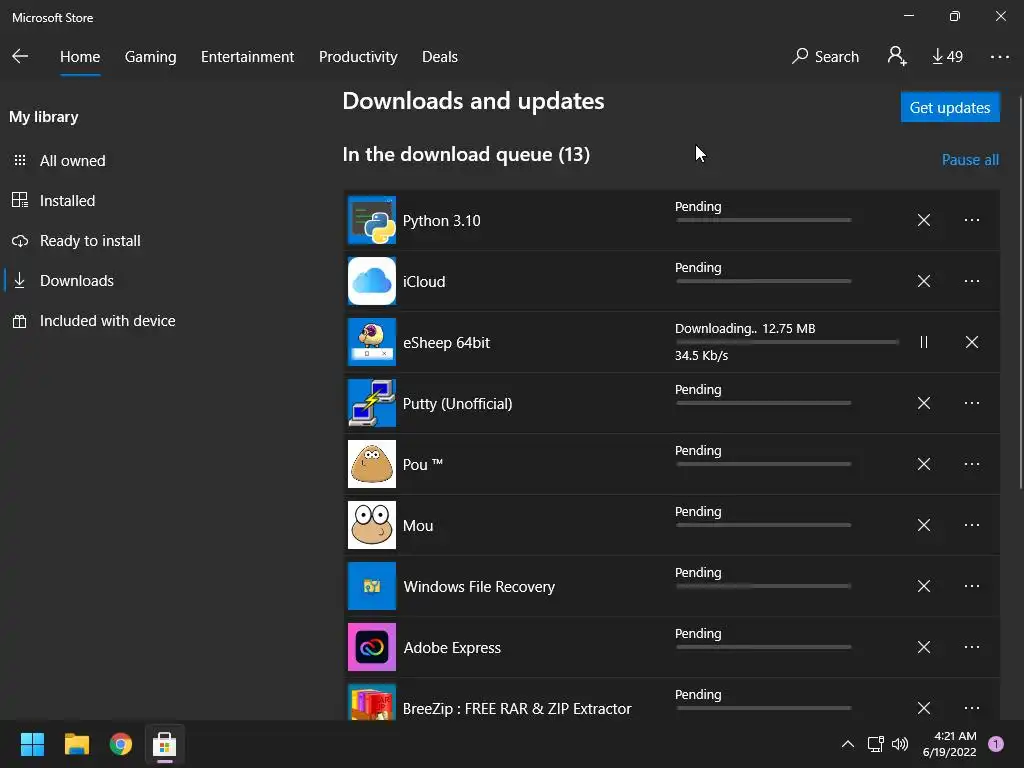Open the Pou app icon
The height and width of the screenshot is (768, 1024).
(x=372, y=464)
